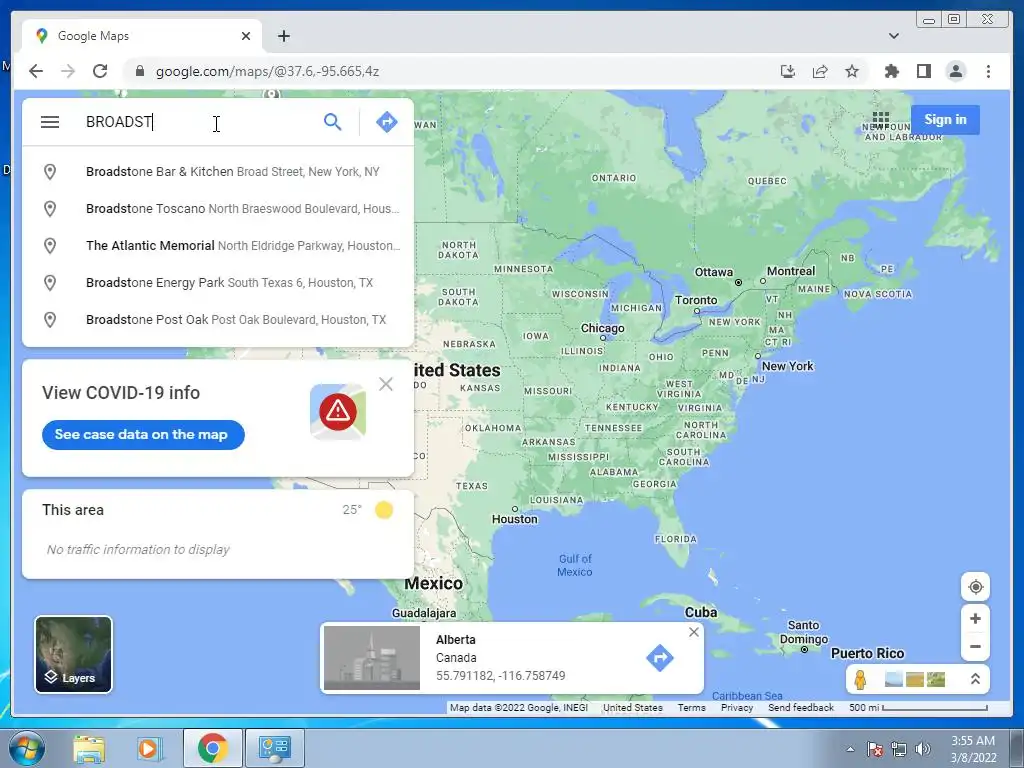The width and height of the screenshot is (1024, 768).
Task: Open Windows Explorer from taskbar
Action: pyautogui.click(x=89, y=748)
